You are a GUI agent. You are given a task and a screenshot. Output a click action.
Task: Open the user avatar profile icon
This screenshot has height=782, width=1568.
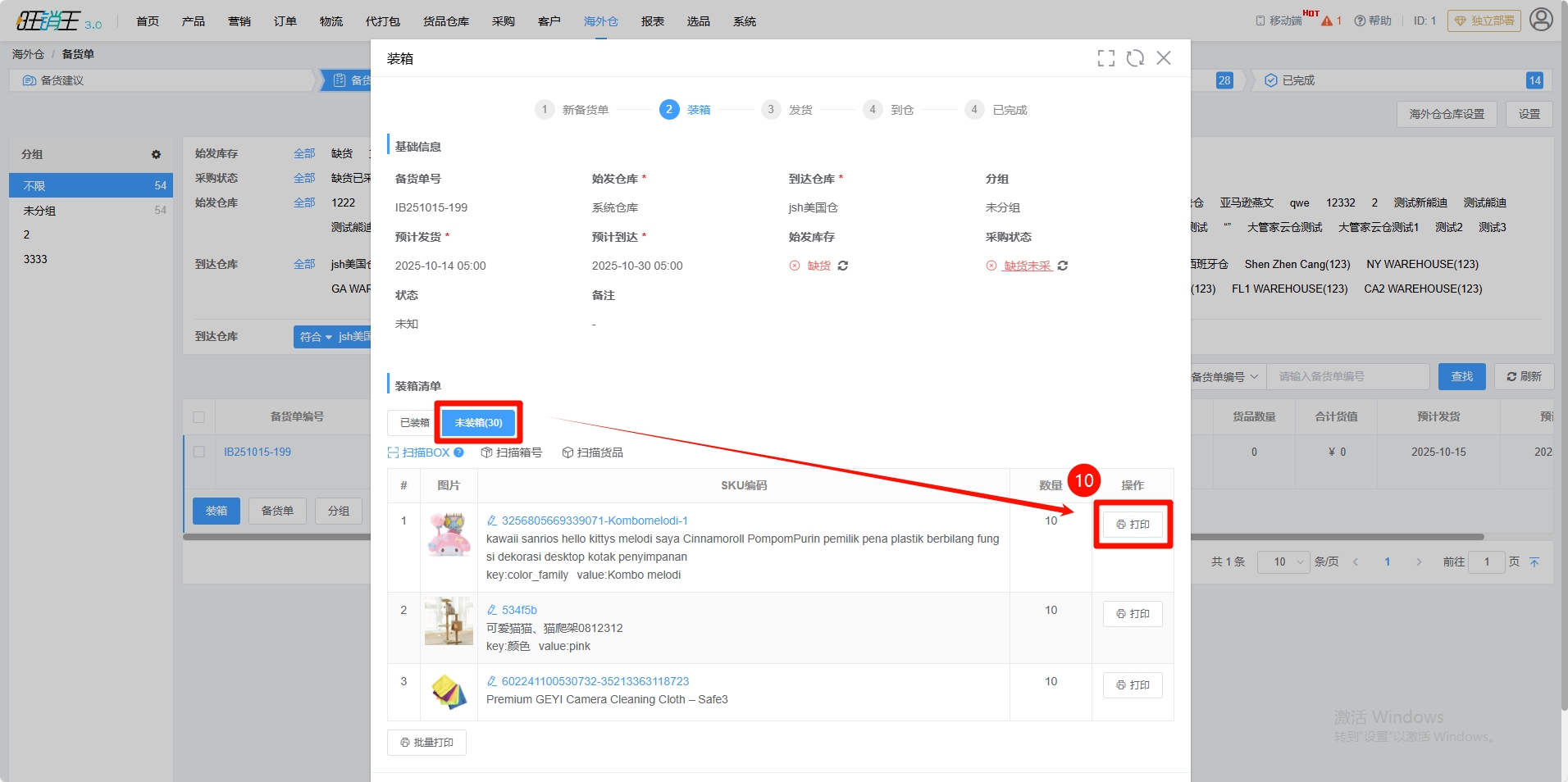tap(1541, 20)
